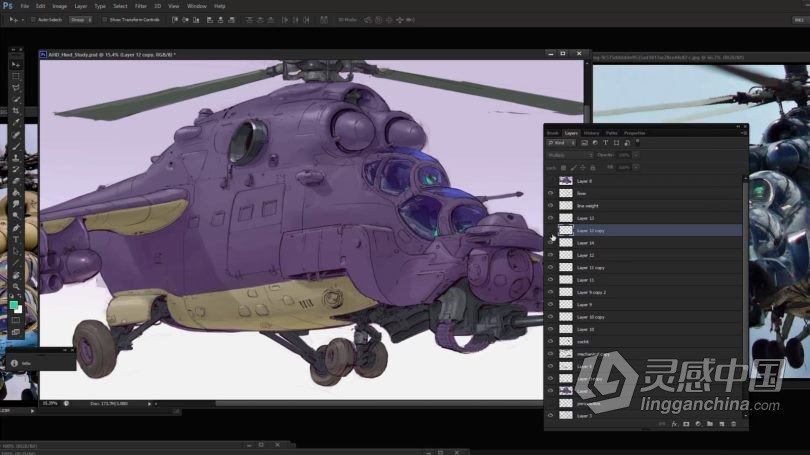Select the Lasso tool
The image size is (810, 455).
(15, 88)
